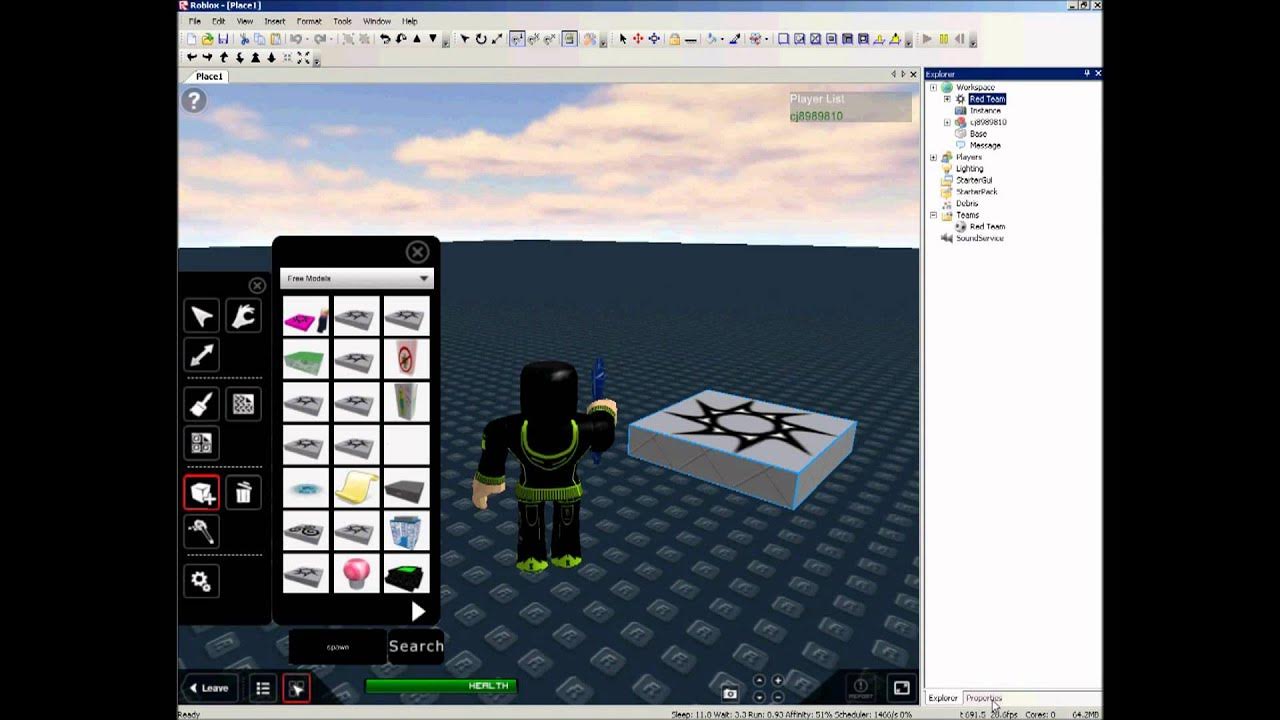The height and width of the screenshot is (720, 1280).
Task: Open the Format menu
Action: [309, 21]
